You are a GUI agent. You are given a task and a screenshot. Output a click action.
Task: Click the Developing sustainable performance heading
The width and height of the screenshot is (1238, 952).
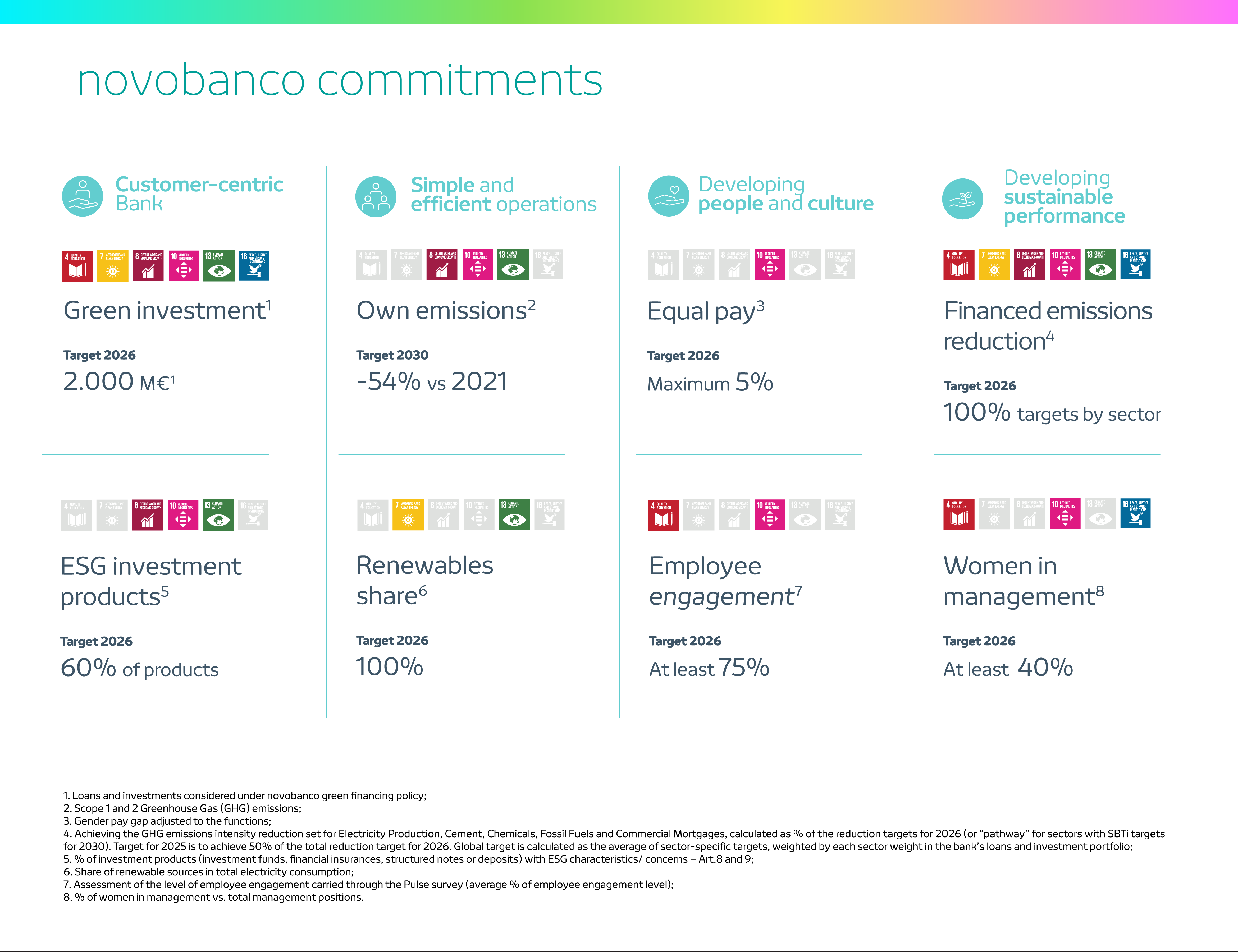coord(1064,197)
